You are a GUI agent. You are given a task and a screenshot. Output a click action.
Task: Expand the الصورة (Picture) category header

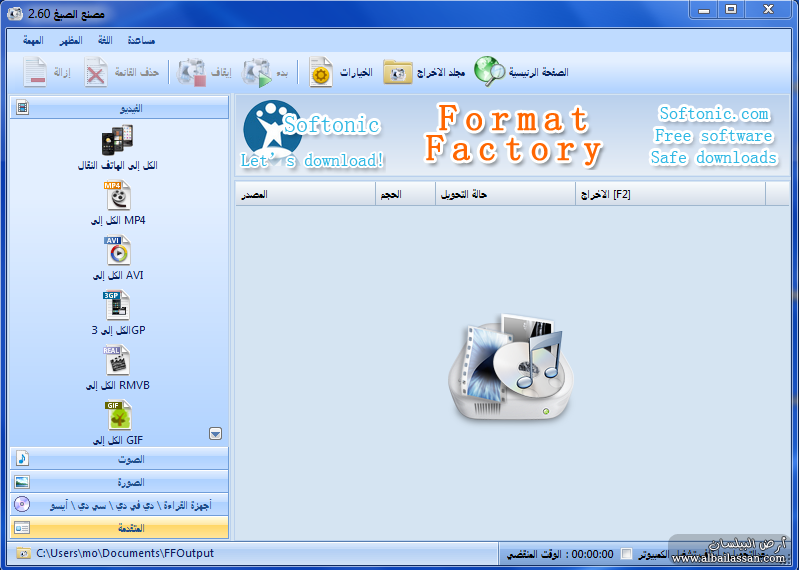tap(119, 481)
